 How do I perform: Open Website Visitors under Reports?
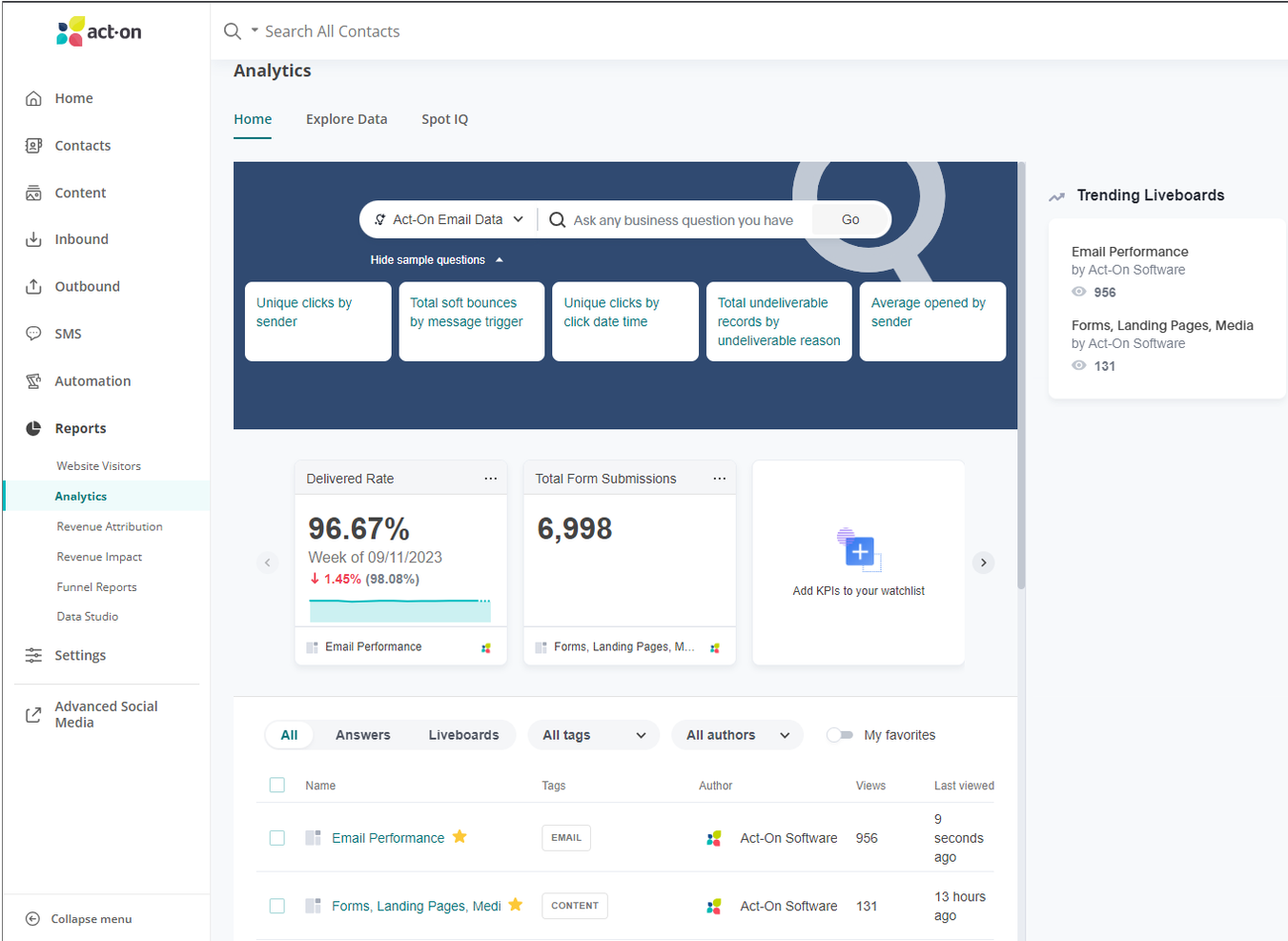pos(98,466)
